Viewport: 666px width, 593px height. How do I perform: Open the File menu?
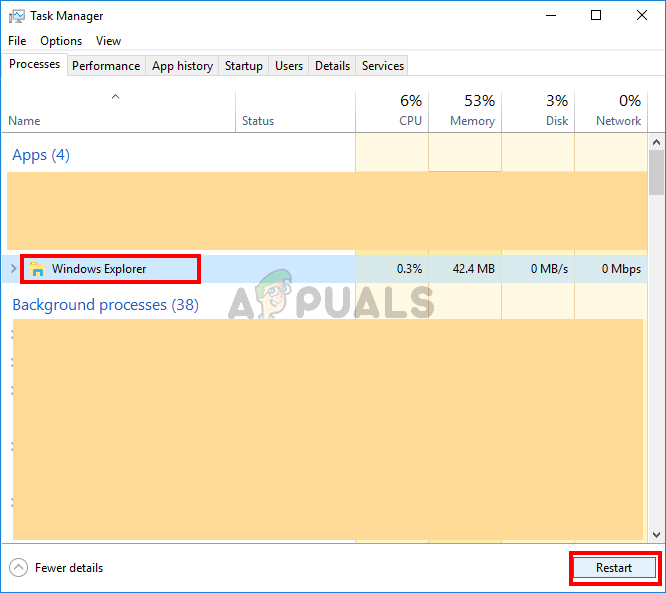(x=17, y=41)
